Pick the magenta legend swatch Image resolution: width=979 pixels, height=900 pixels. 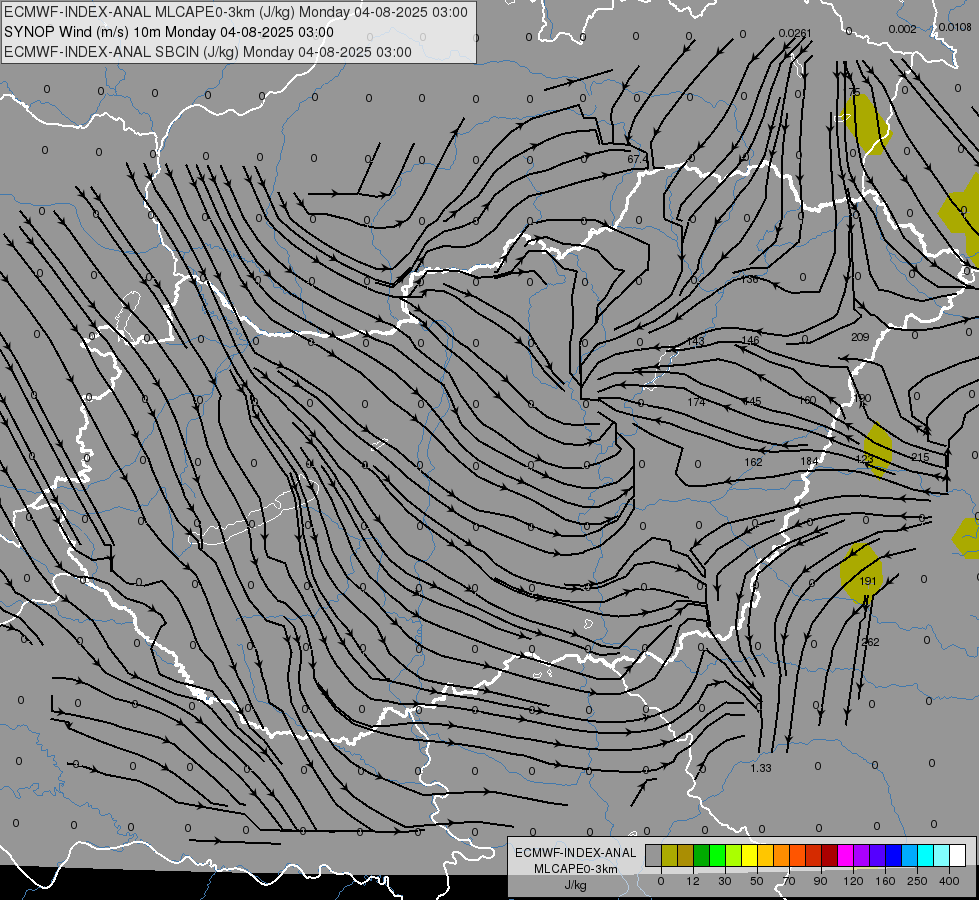[x=845, y=856]
